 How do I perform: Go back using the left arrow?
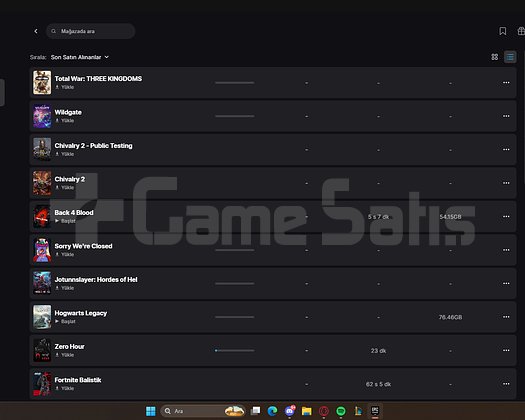point(36,31)
